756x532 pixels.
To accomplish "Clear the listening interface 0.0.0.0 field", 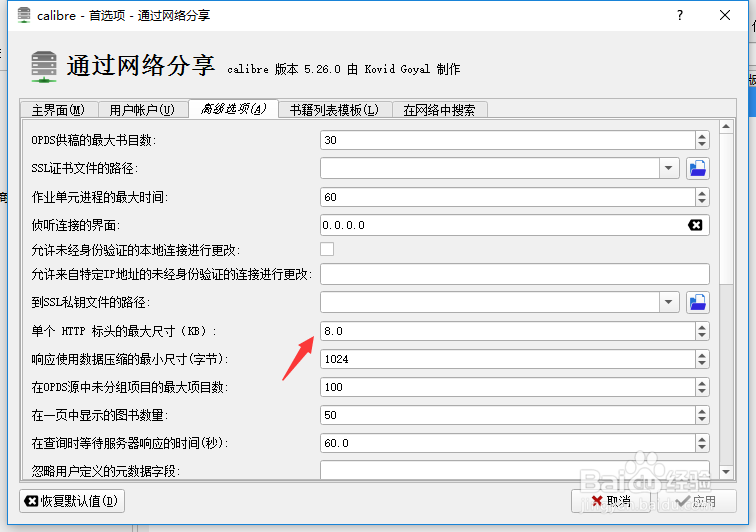I will (695, 225).
